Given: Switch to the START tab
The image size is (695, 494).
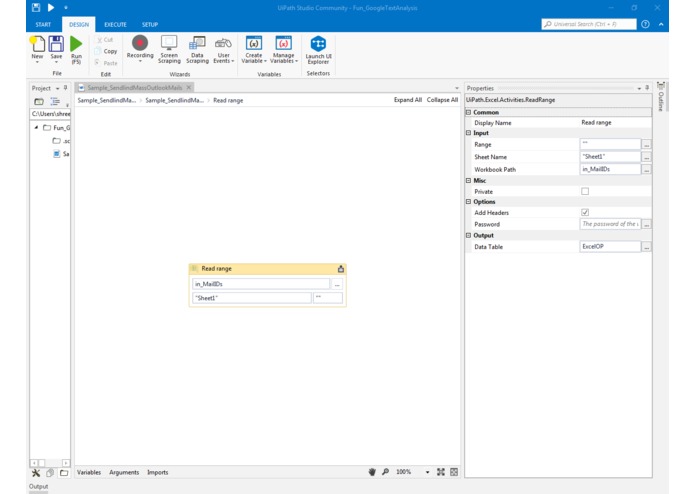Looking at the screenshot, I should coord(43,24).
